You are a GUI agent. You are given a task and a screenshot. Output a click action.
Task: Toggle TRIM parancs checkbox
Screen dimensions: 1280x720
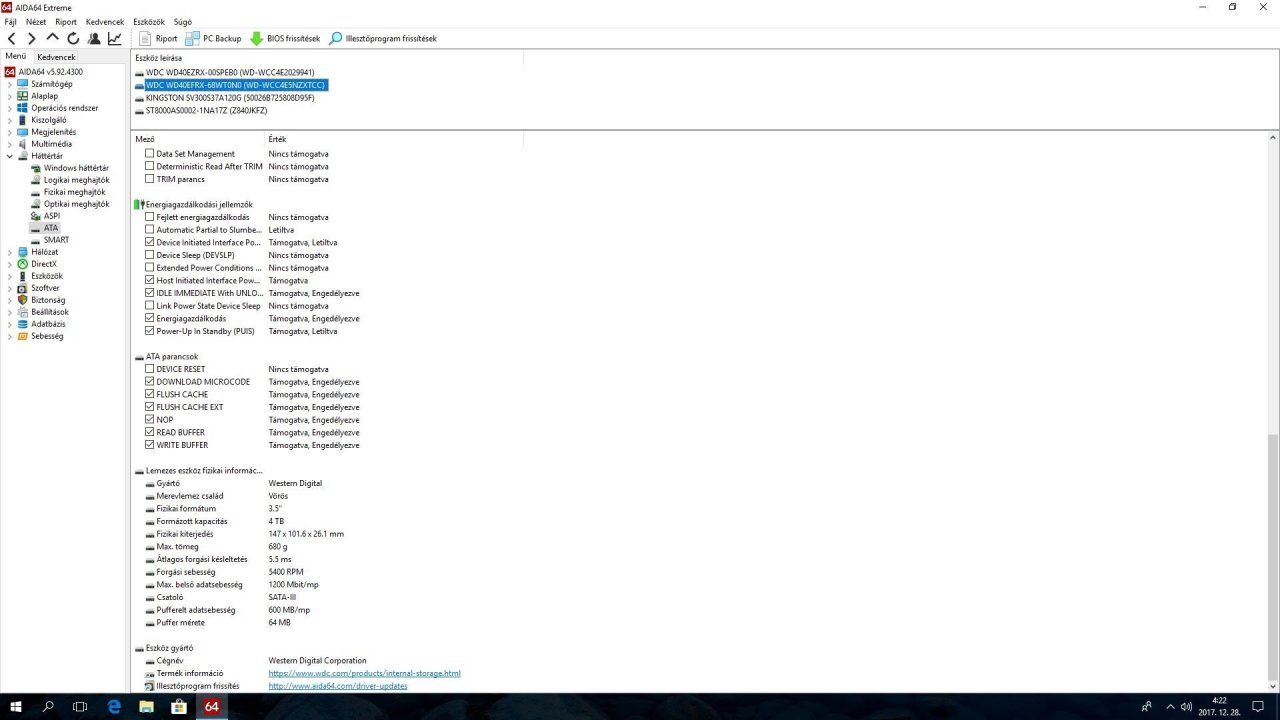(150, 179)
